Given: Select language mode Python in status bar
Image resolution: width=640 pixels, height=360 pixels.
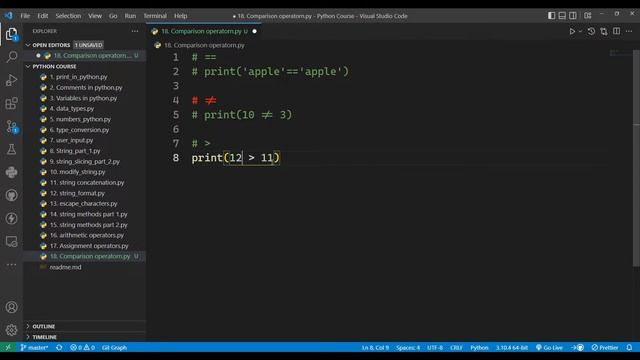Looking at the screenshot, I should pos(479,347).
